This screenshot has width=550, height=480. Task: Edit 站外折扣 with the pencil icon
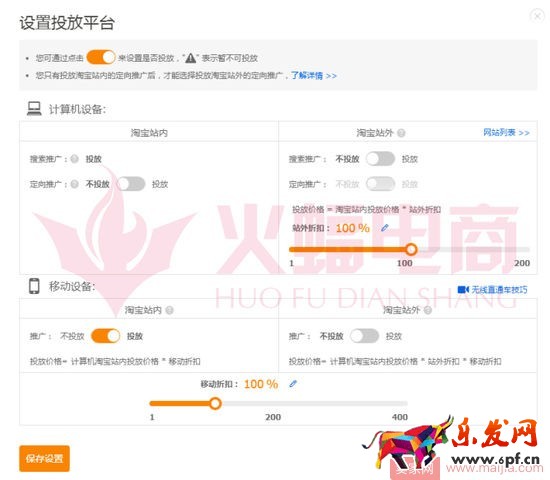click(385, 228)
